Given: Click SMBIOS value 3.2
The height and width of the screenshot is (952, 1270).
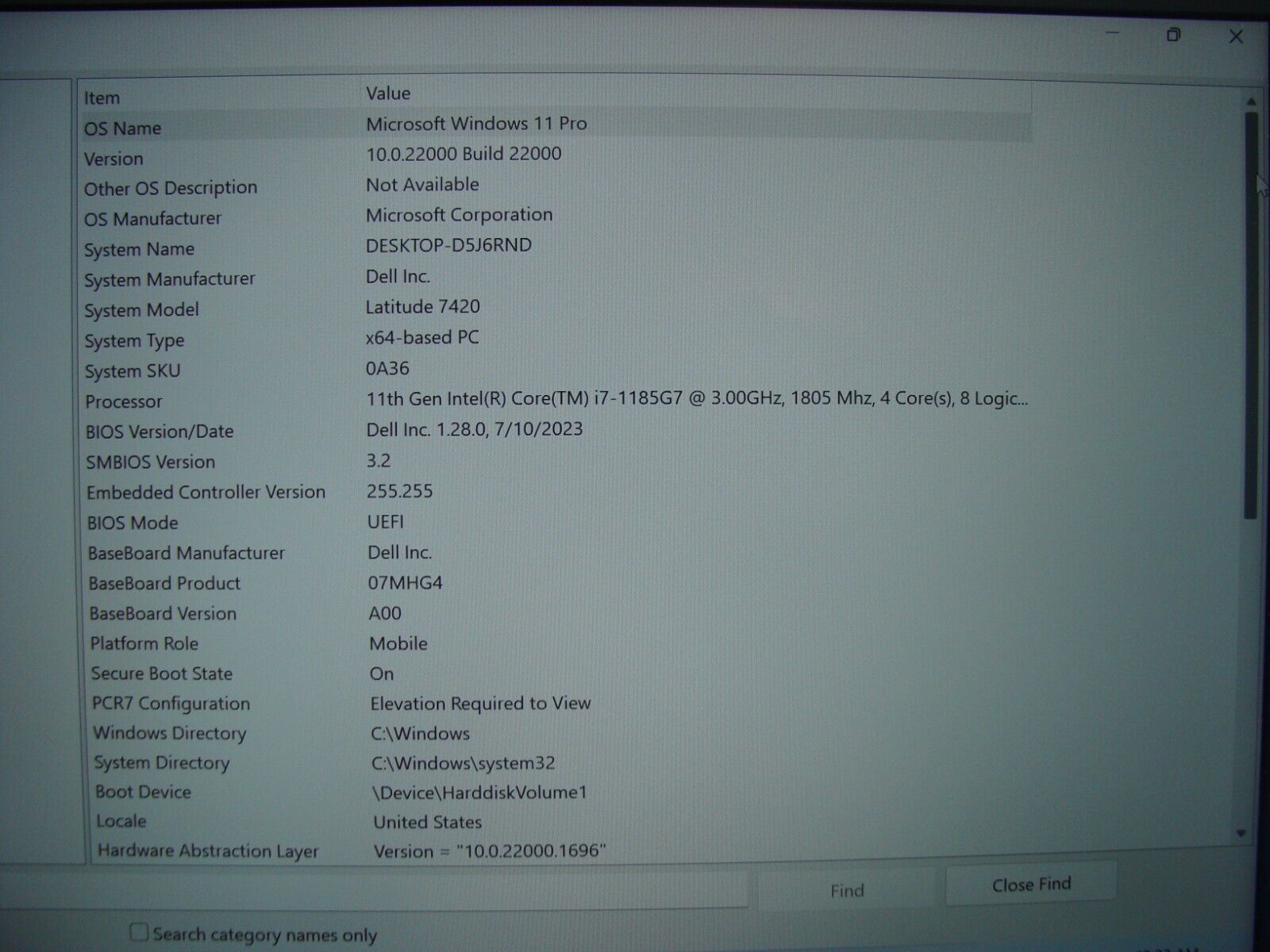Looking at the screenshot, I should (x=379, y=460).
